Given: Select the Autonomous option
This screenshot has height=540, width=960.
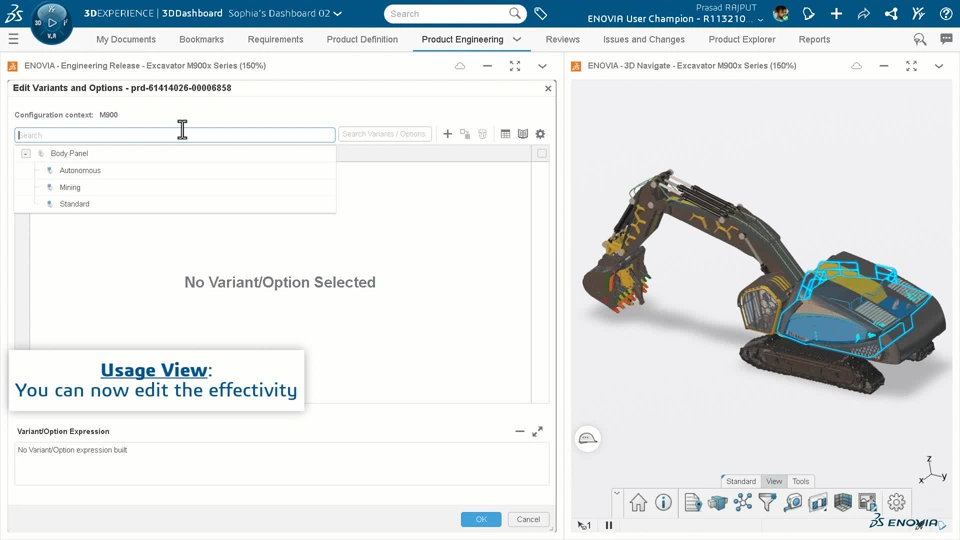Looking at the screenshot, I should point(80,170).
